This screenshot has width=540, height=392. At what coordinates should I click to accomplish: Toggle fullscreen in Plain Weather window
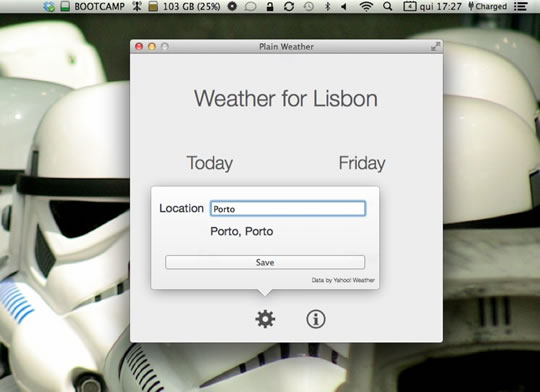tap(435, 47)
